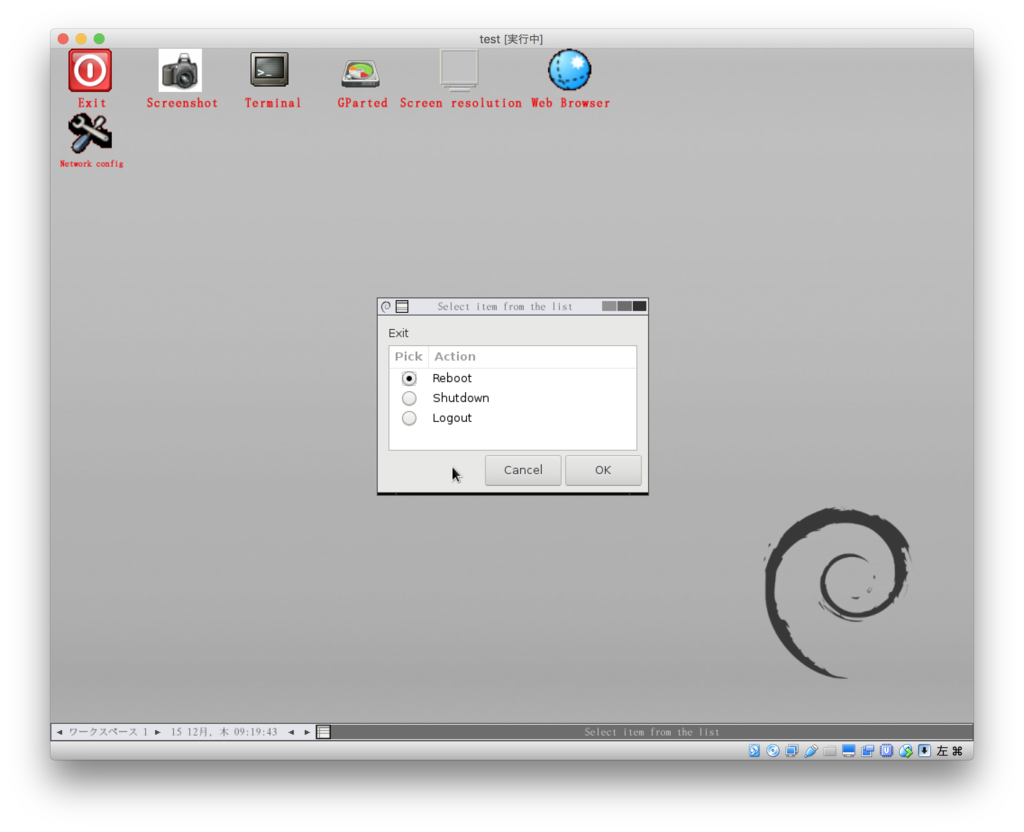
Task: Click the keyboard capture arrow status icon
Action: (925, 751)
